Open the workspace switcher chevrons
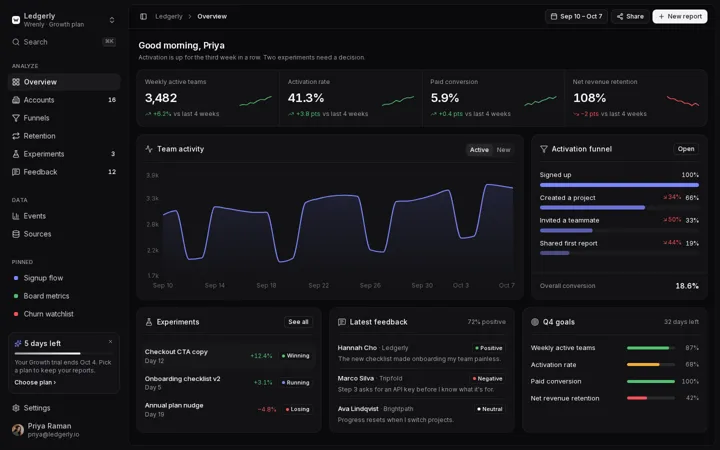Screen dimensions: 720x450 pyautogui.click(x=112, y=20)
